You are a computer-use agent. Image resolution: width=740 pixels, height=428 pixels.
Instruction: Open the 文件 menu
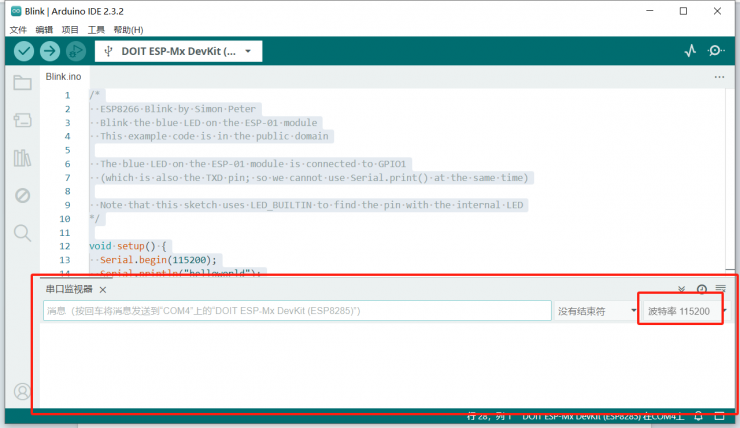click(18, 30)
